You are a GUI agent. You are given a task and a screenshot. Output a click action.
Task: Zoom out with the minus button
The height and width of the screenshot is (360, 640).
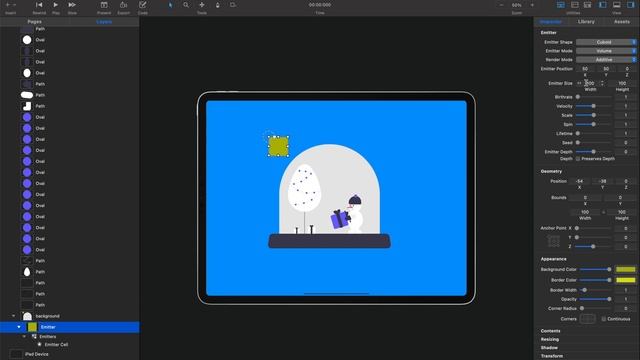click(501, 5)
